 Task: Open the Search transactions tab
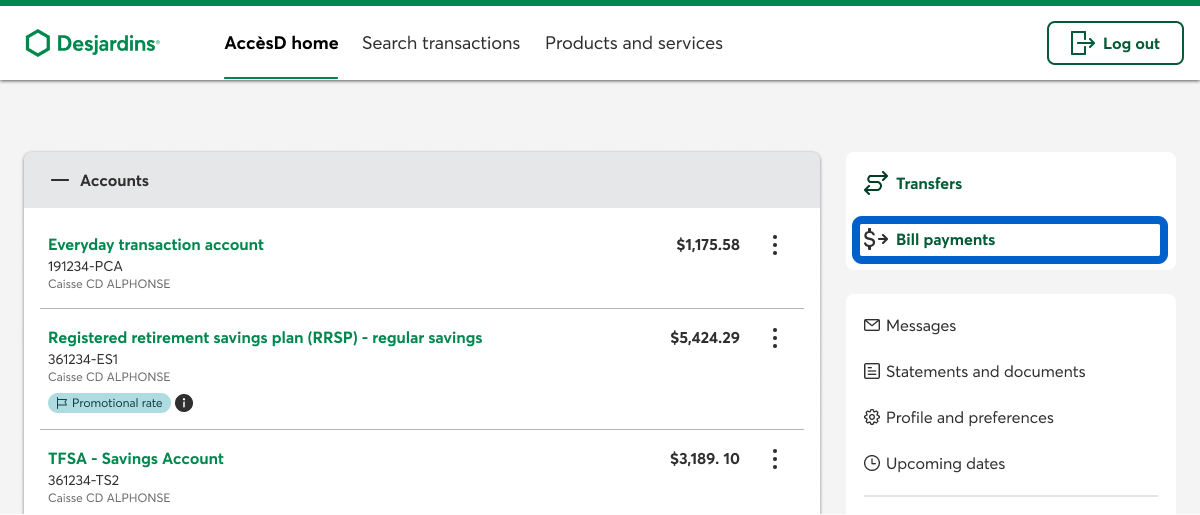click(x=441, y=43)
